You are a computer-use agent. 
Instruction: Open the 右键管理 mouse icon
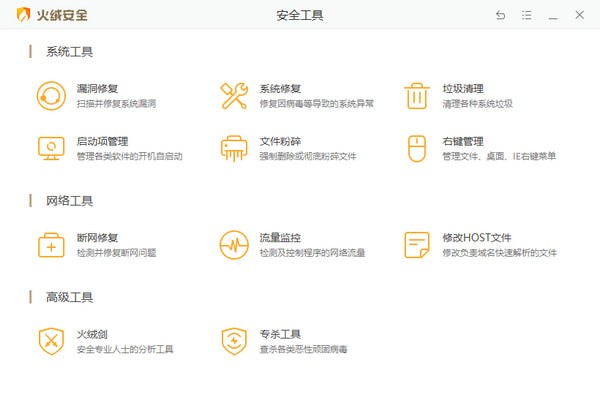click(x=417, y=149)
